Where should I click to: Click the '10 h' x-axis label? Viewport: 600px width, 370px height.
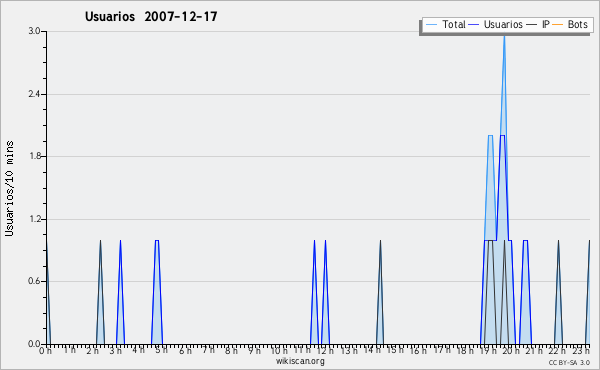279,350
